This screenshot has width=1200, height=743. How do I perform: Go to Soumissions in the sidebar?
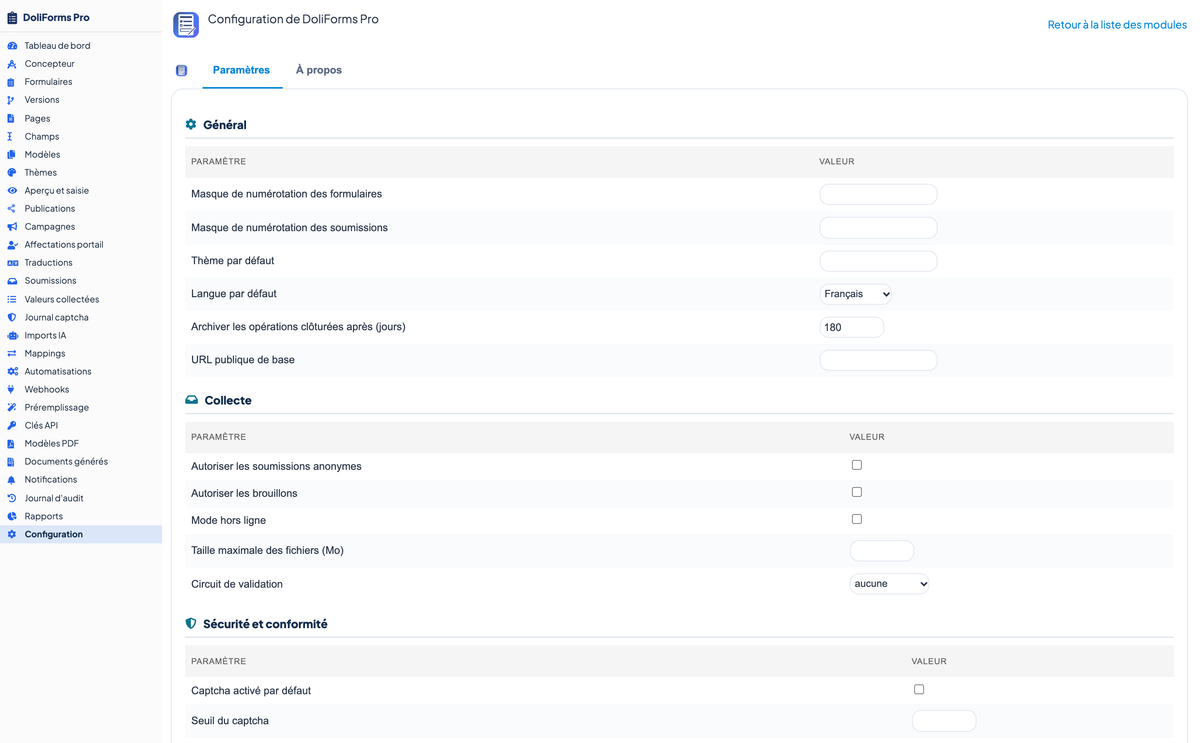click(x=50, y=281)
